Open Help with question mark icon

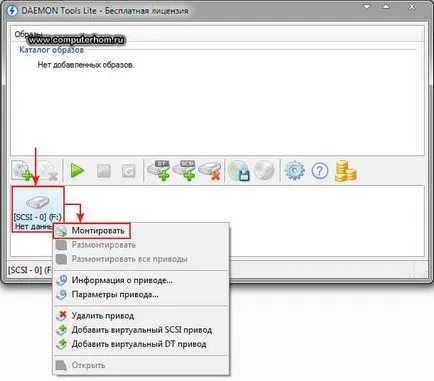[320, 171]
